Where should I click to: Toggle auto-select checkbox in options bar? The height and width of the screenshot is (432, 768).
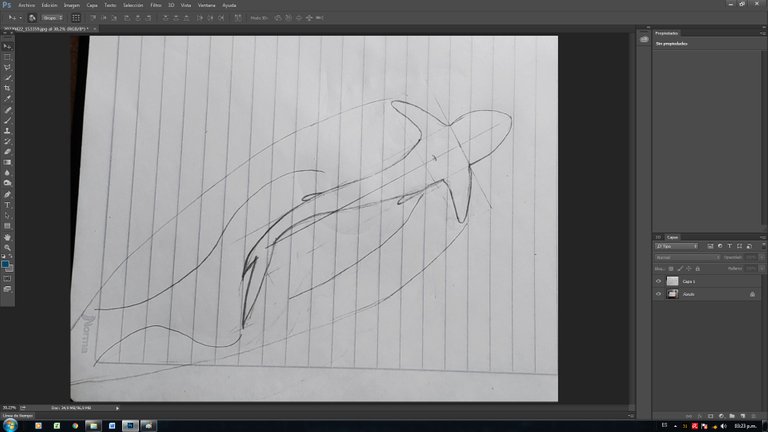tap(32, 18)
